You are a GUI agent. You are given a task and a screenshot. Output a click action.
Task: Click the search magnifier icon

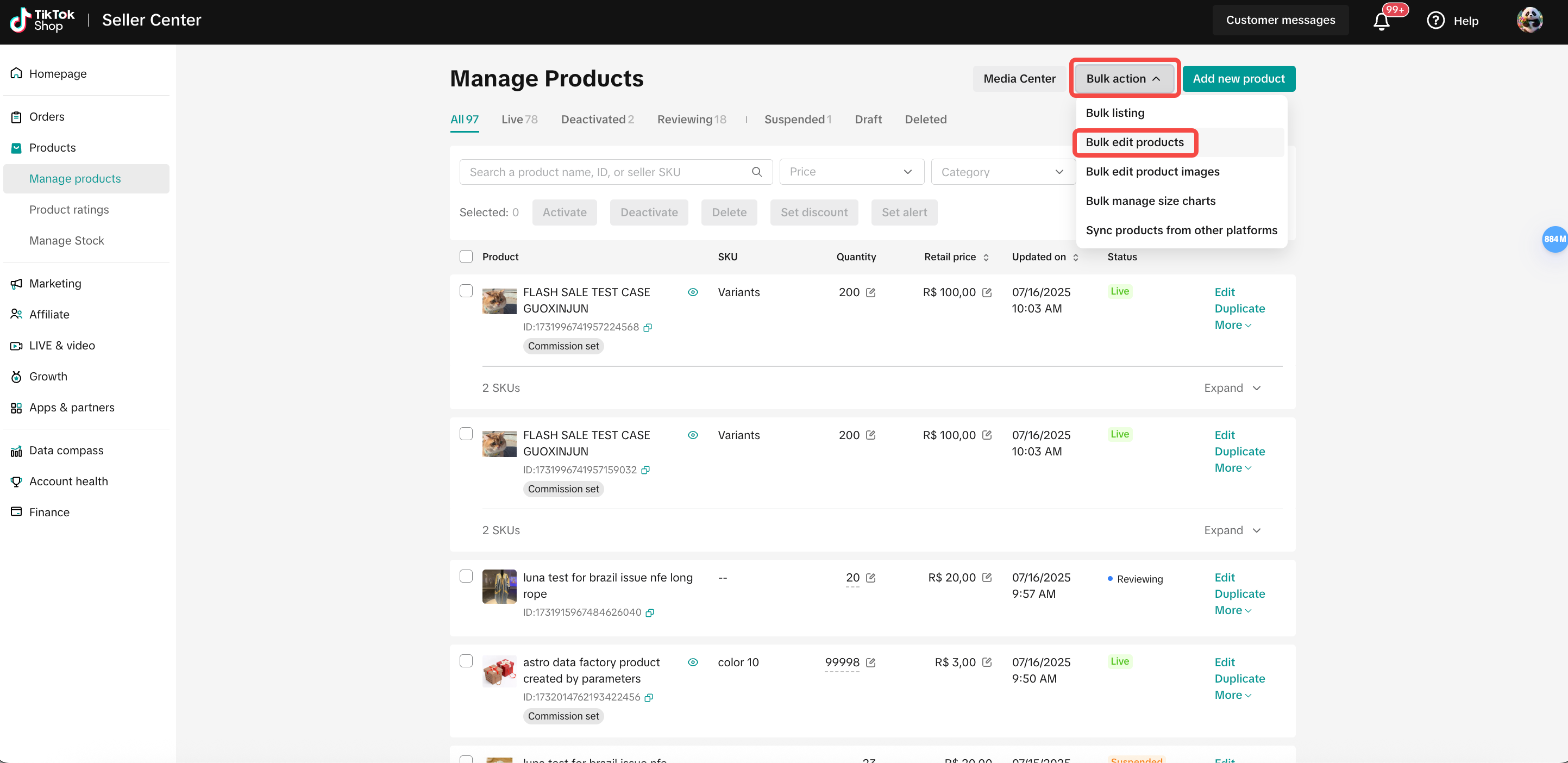coord(757,172)
